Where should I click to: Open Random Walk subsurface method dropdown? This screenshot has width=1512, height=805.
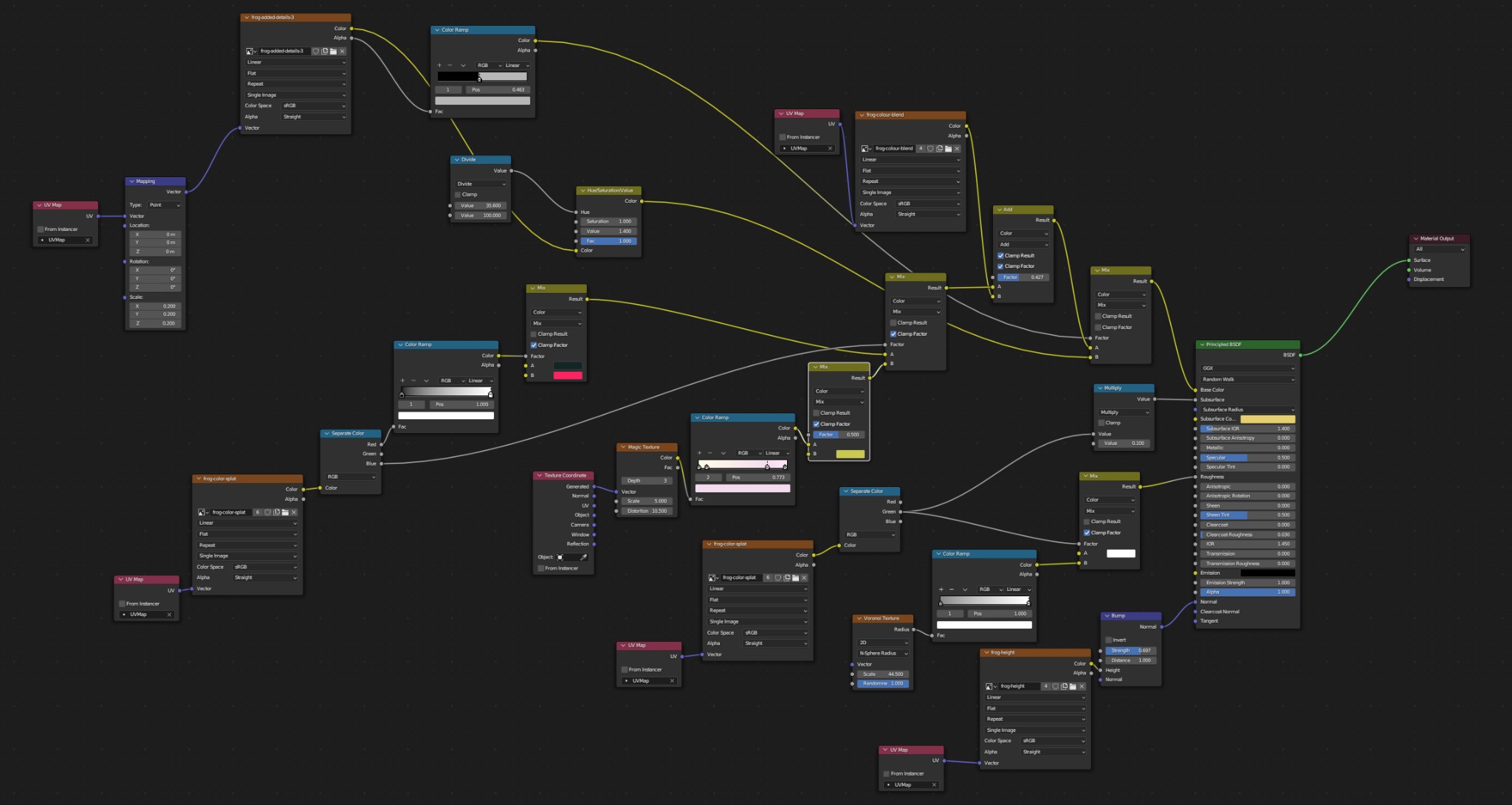(1248, 379)
